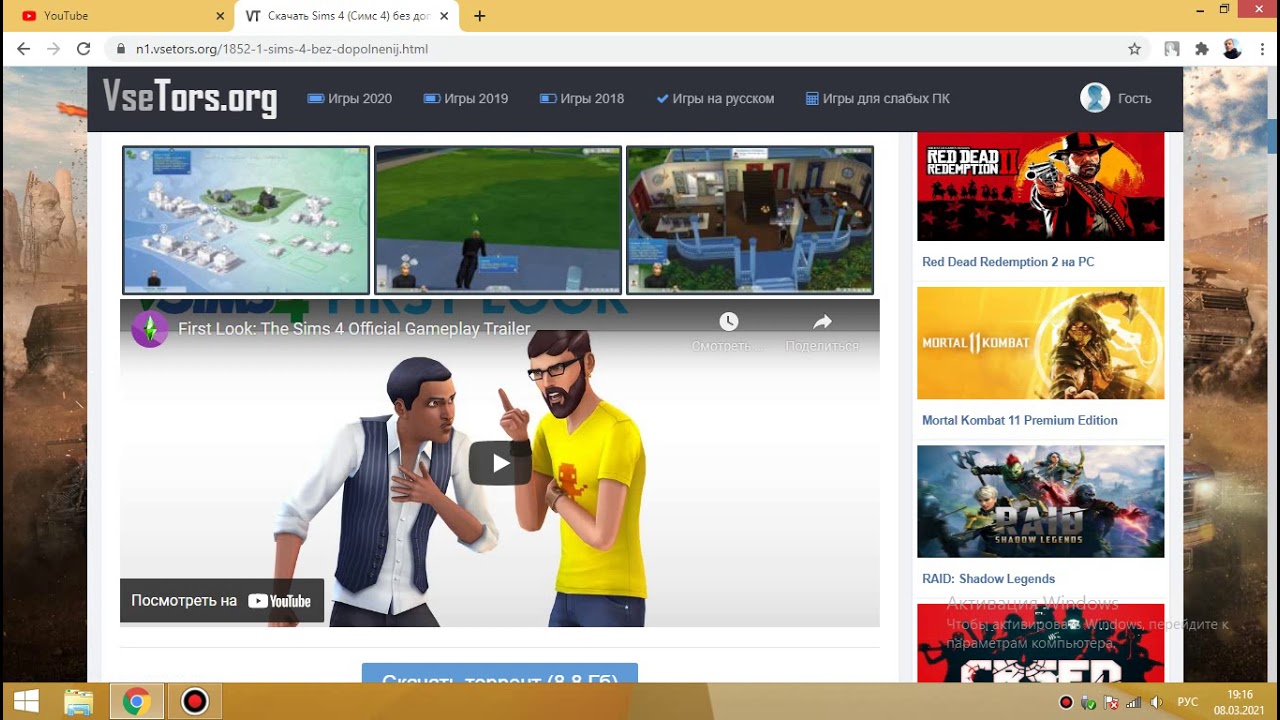Open the Chrome profile avatar
Viewport: 1280px width, 720px height.
click(1232, 49)
